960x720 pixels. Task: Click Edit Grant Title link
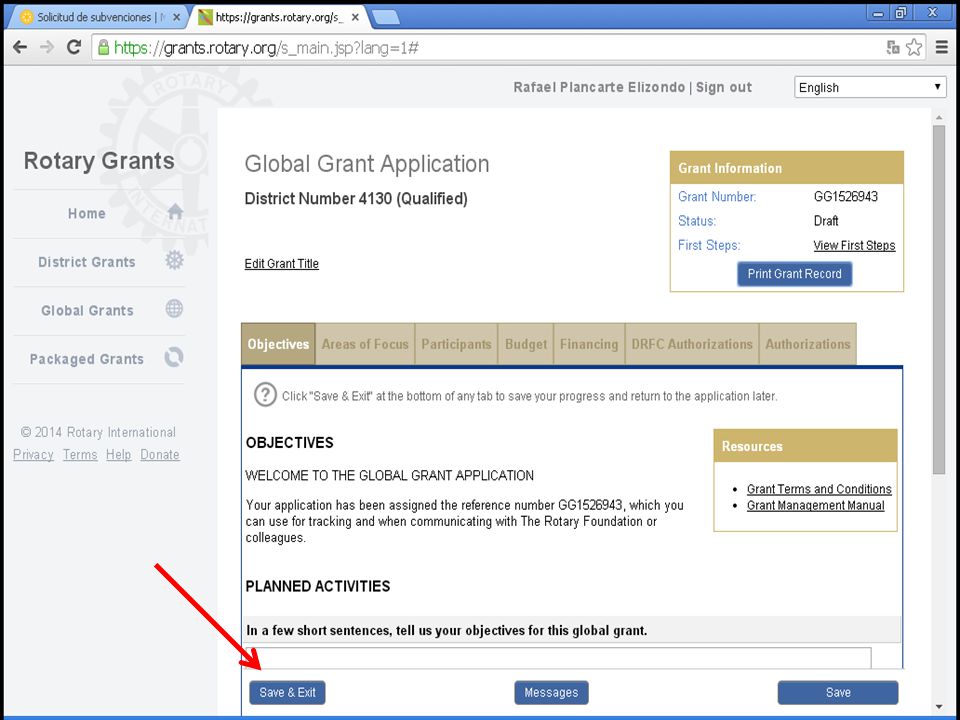point(282,264)
